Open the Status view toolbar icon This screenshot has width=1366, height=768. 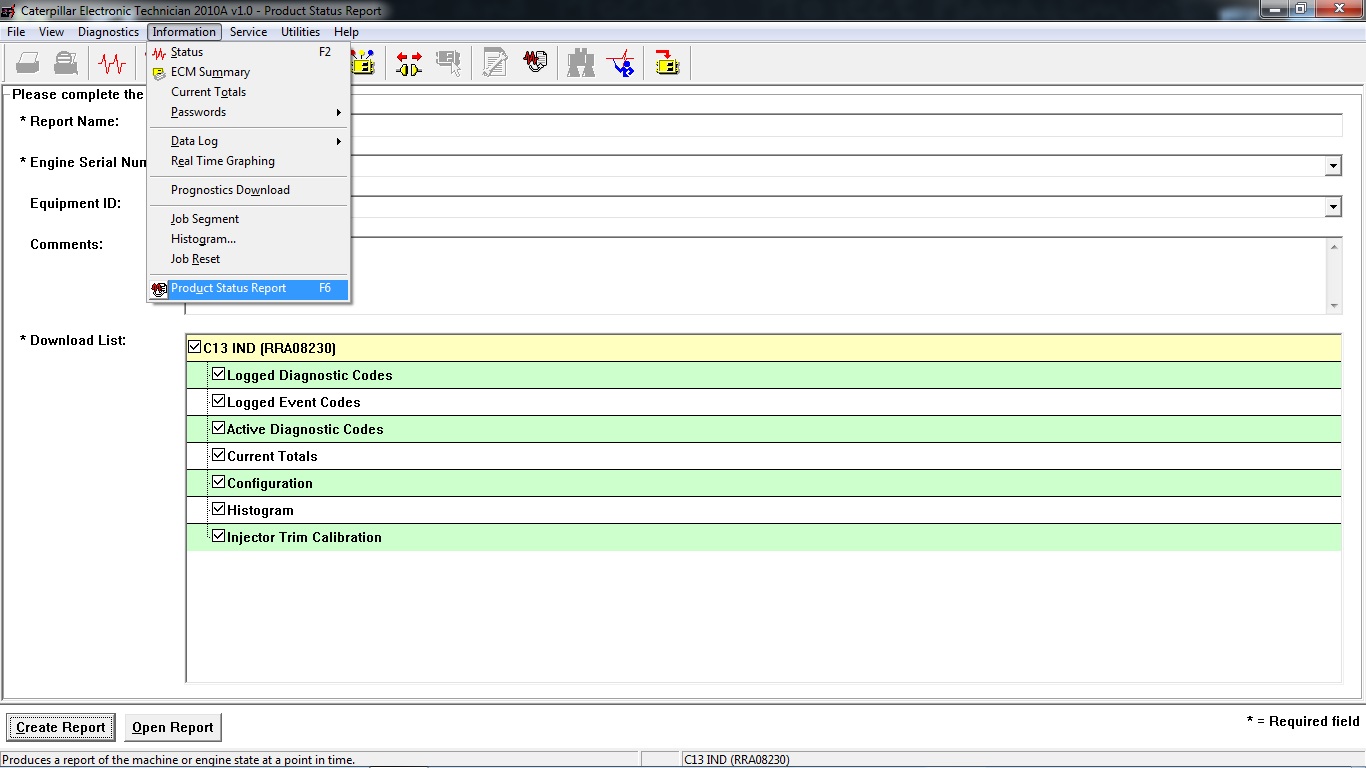point(112,62)
